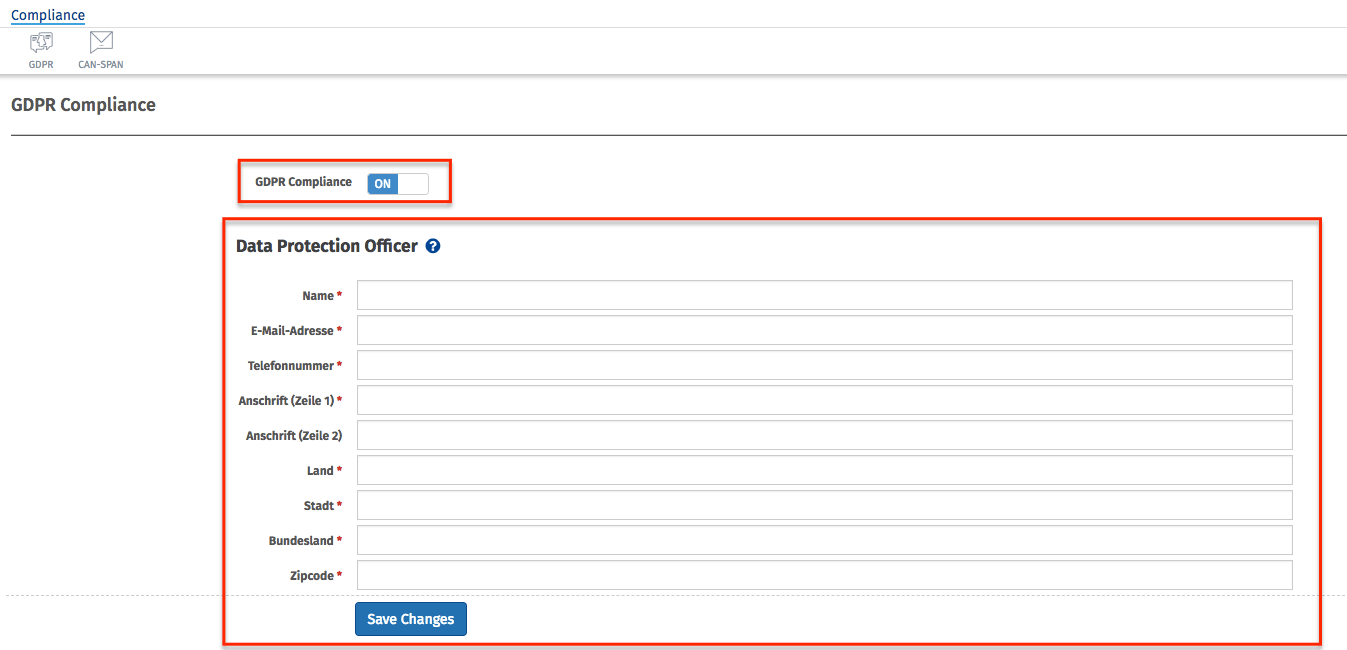The height and width of the screenshot is (650, 1347).
Task: Click into the Zipcode field
Action: click(x=824, y=575)
